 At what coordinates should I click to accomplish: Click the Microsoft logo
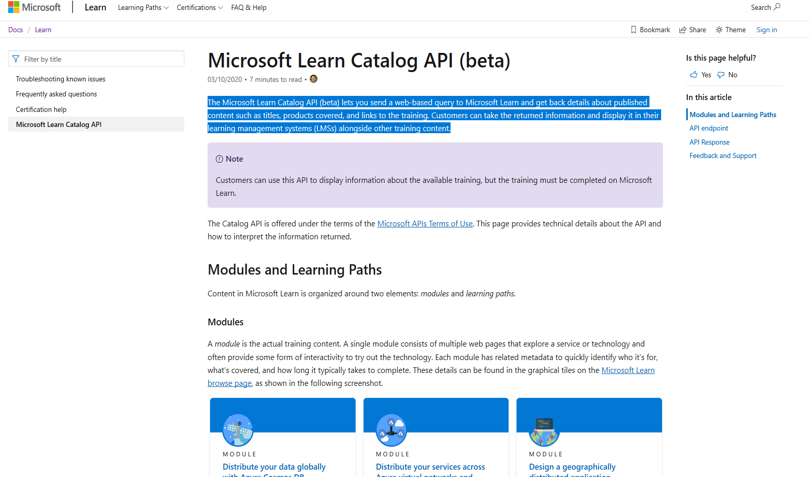[34, 7]
